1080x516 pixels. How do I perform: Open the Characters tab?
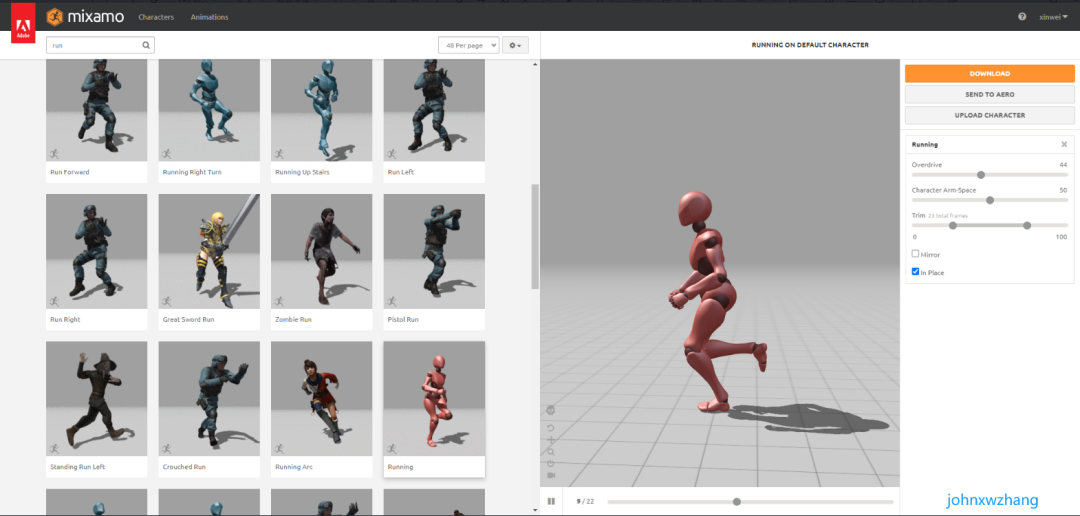click(x=156, y=17)
